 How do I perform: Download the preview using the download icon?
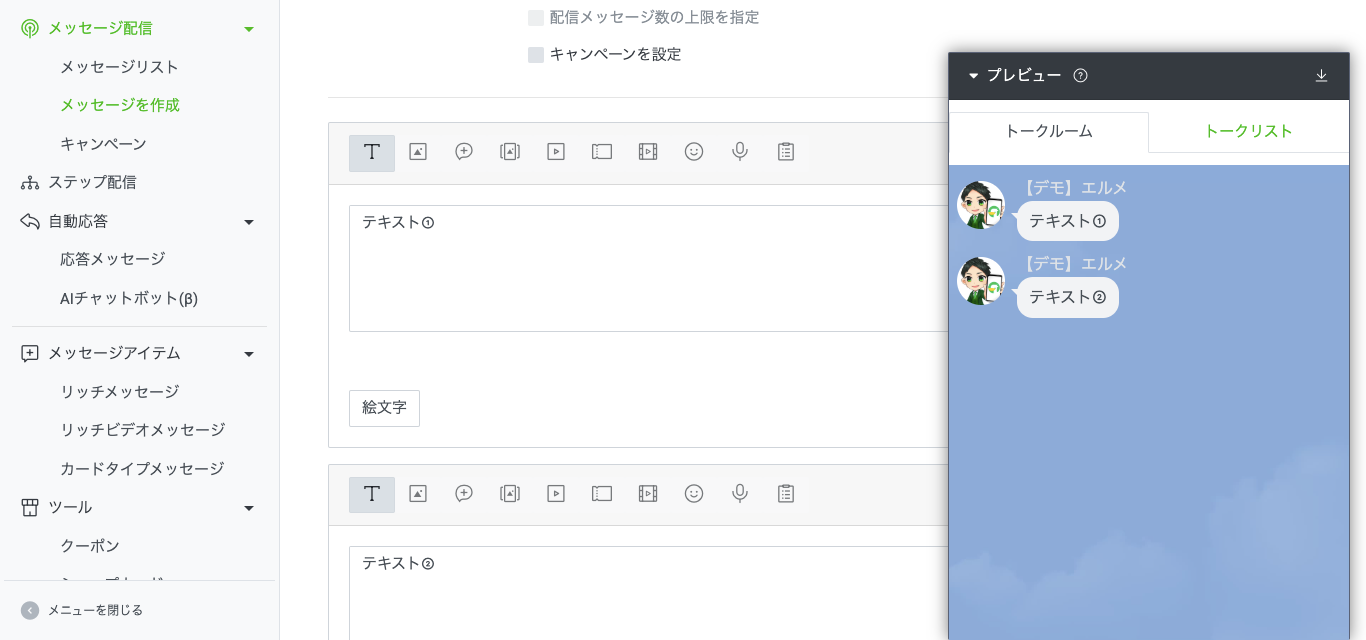[1321, 76]
